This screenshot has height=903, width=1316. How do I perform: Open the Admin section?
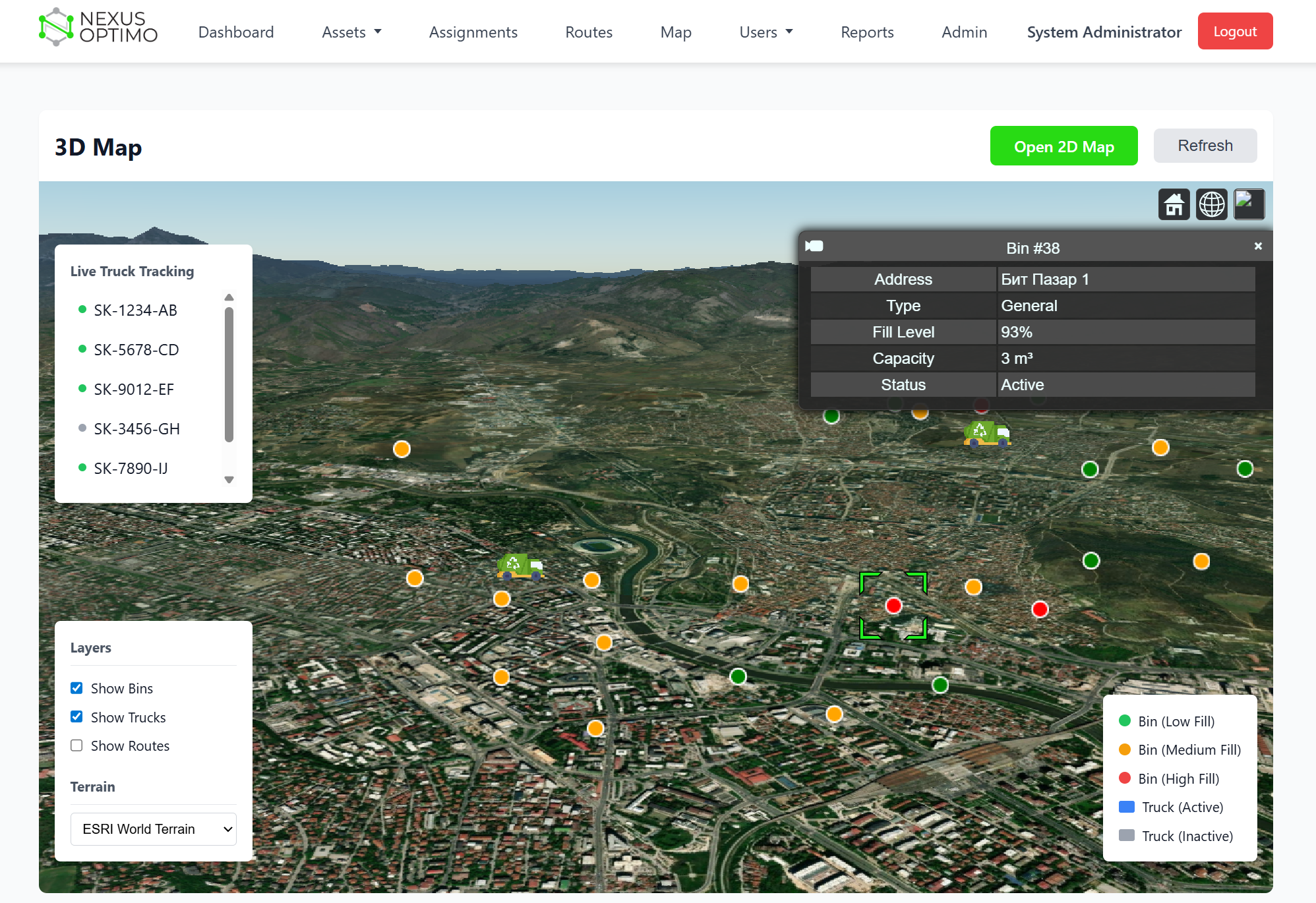(964, 32)
